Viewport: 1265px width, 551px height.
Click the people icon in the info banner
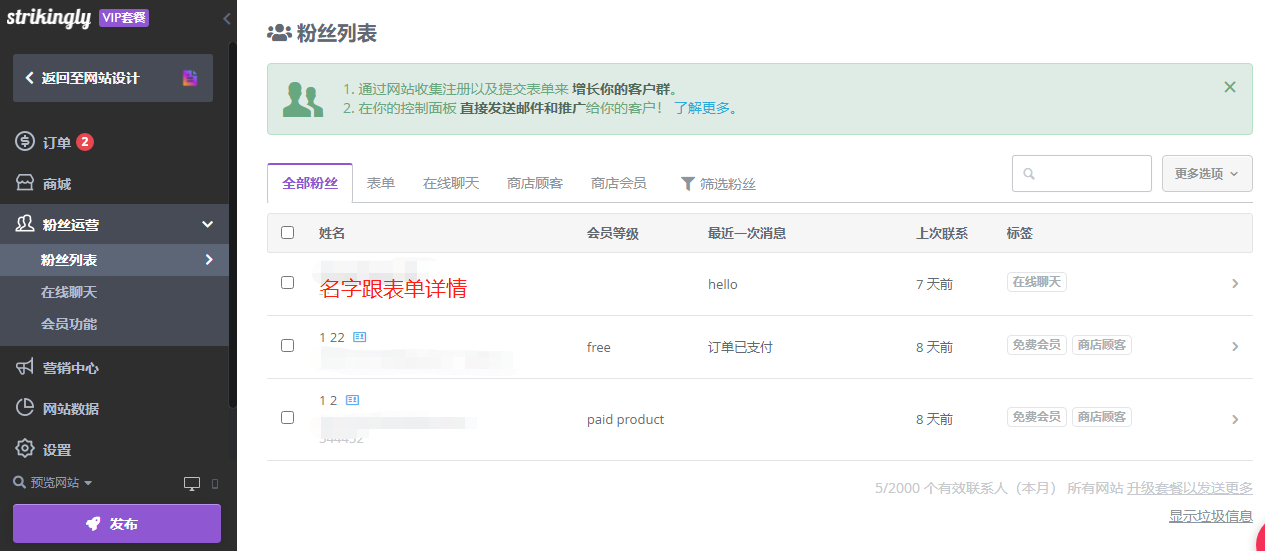point(303,99)
